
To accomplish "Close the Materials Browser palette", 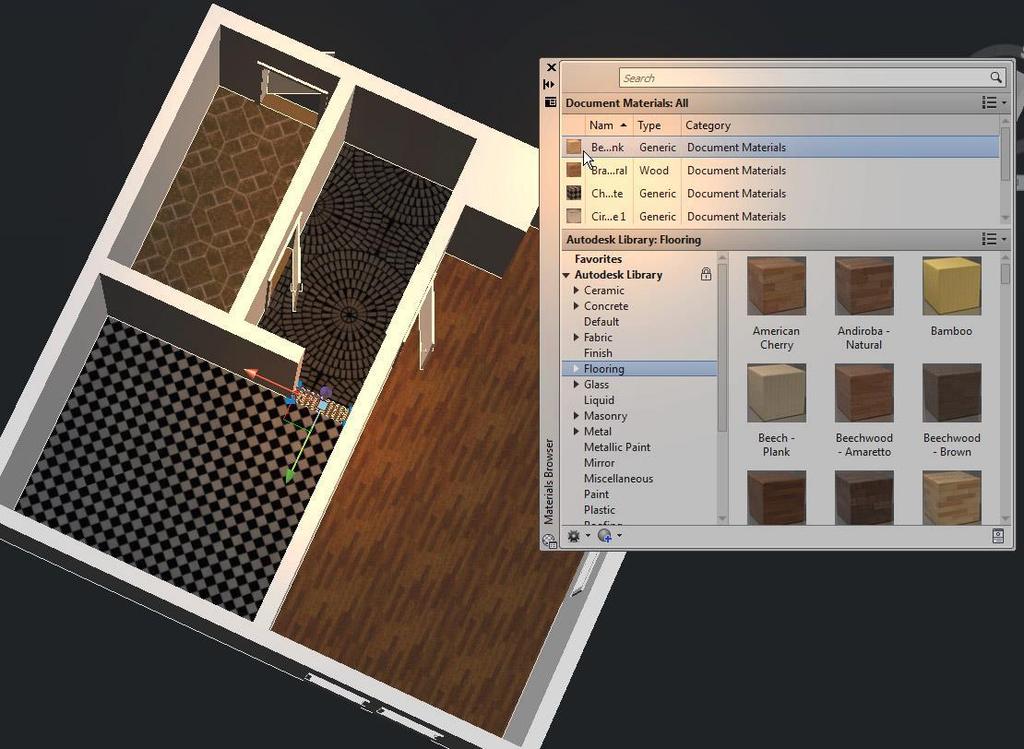I will pos(551,67).
